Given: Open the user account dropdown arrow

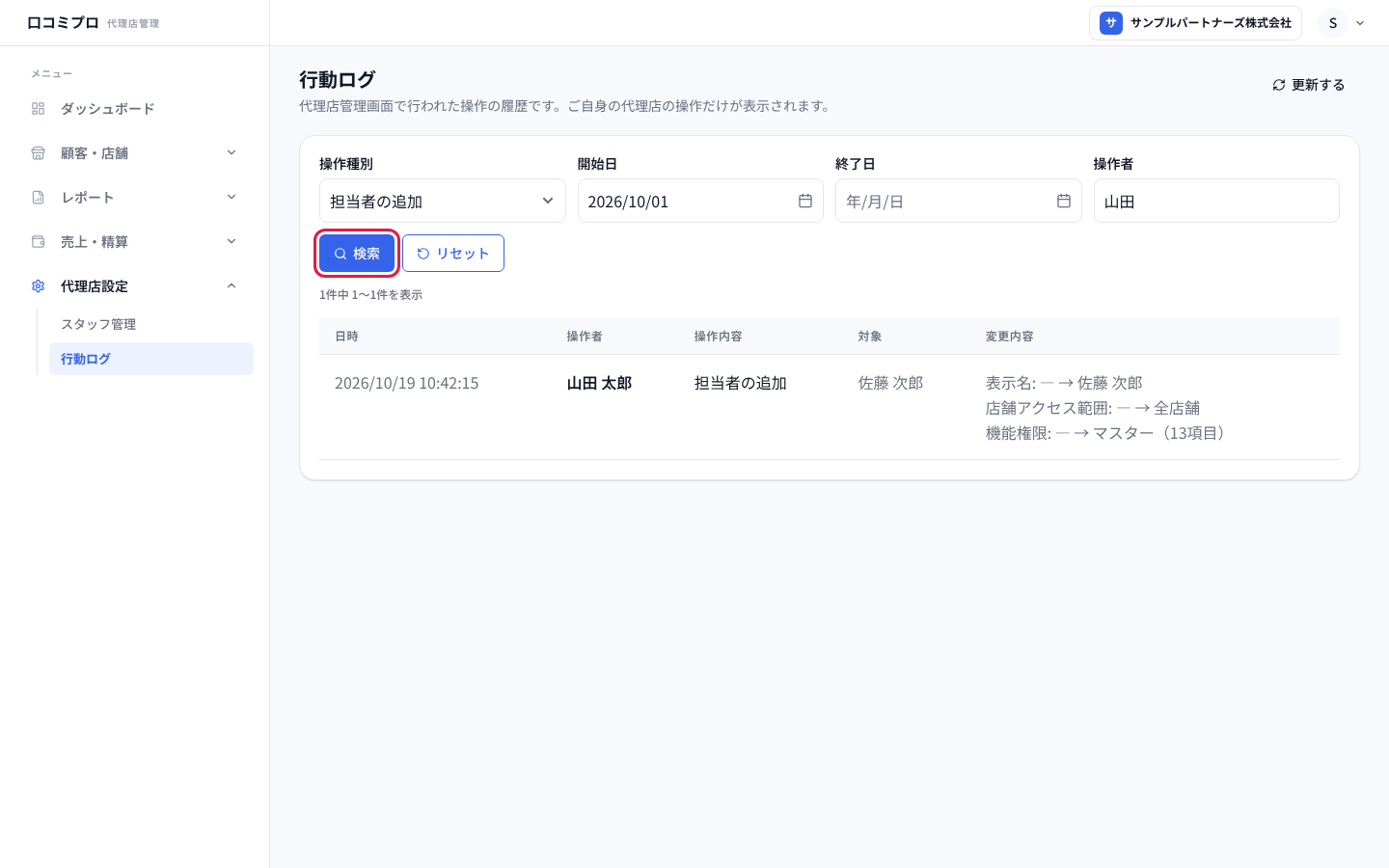Looking at the screenshot, I should [x=1360, y=23].
